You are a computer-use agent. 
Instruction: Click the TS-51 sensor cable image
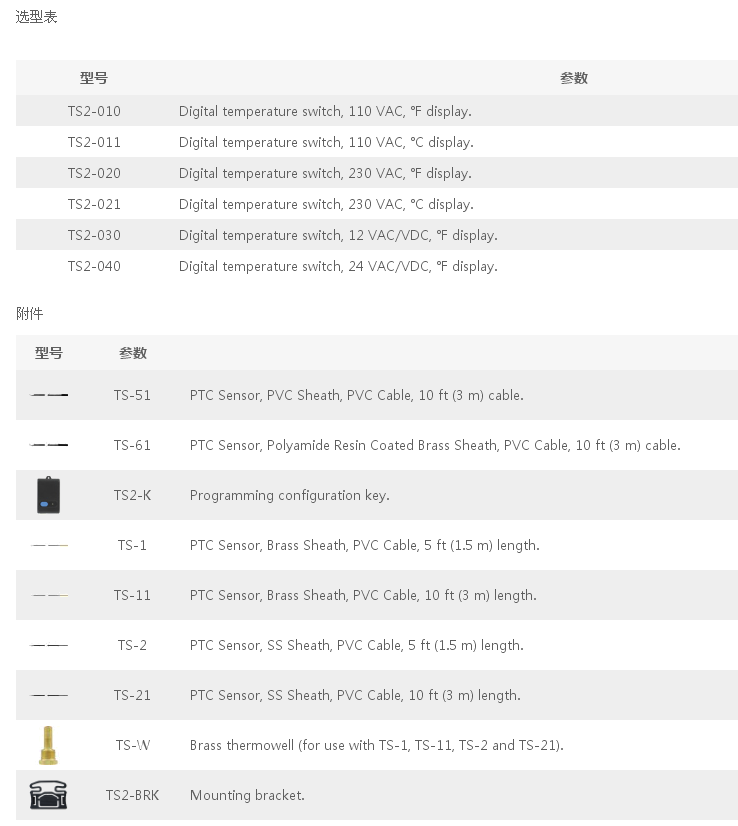point(49,395)
